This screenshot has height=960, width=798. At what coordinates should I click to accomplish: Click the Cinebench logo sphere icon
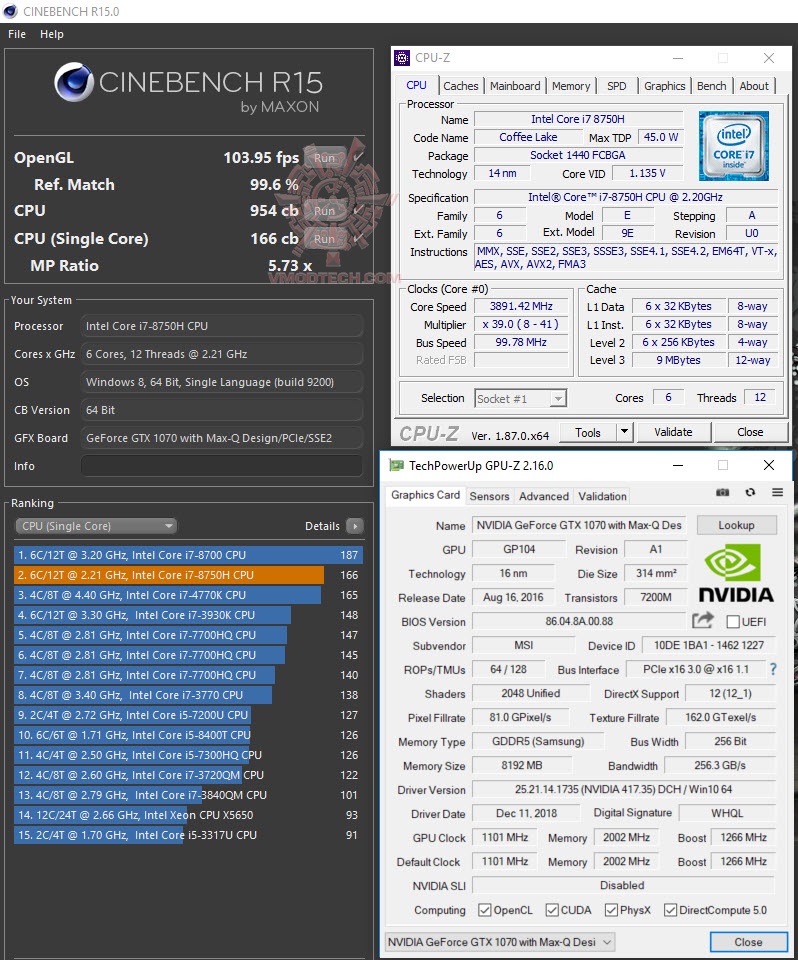(73, 82)
